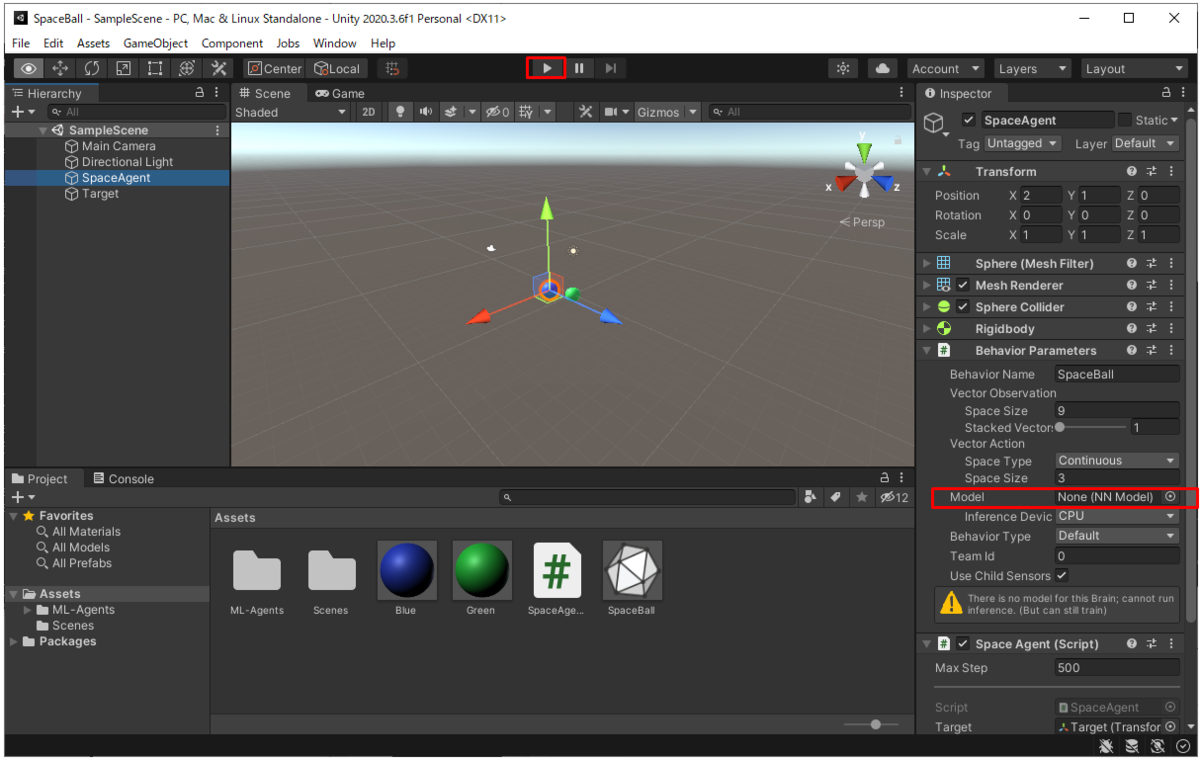Disable the Mesh Renderer checkbox

pyautogui.click(x=964, y=285)
